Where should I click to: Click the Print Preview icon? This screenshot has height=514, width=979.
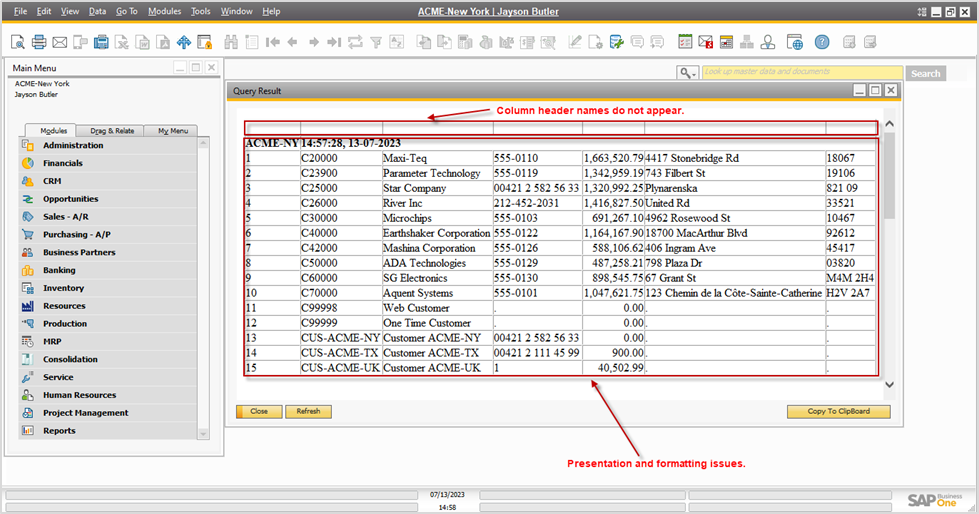18,42
